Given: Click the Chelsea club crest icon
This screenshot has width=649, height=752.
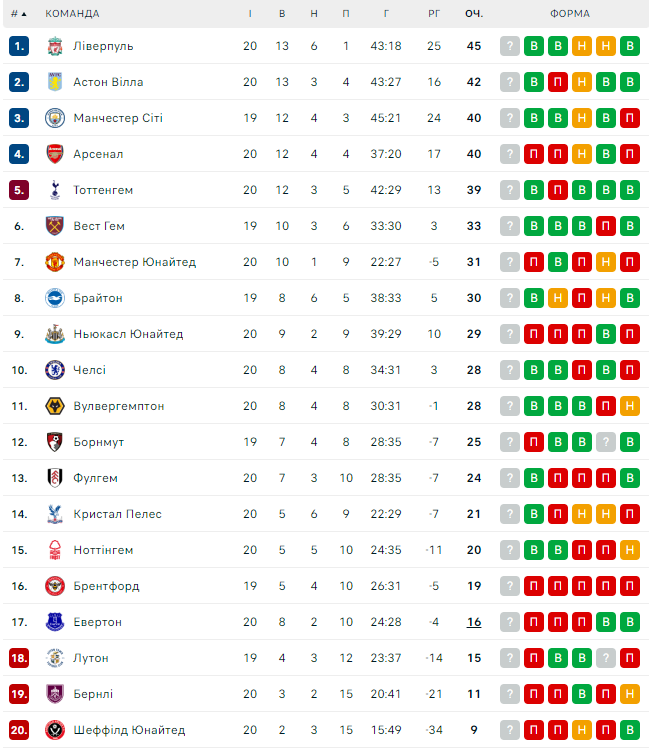Looking at the screenshot, I should (x=55, y=370).
